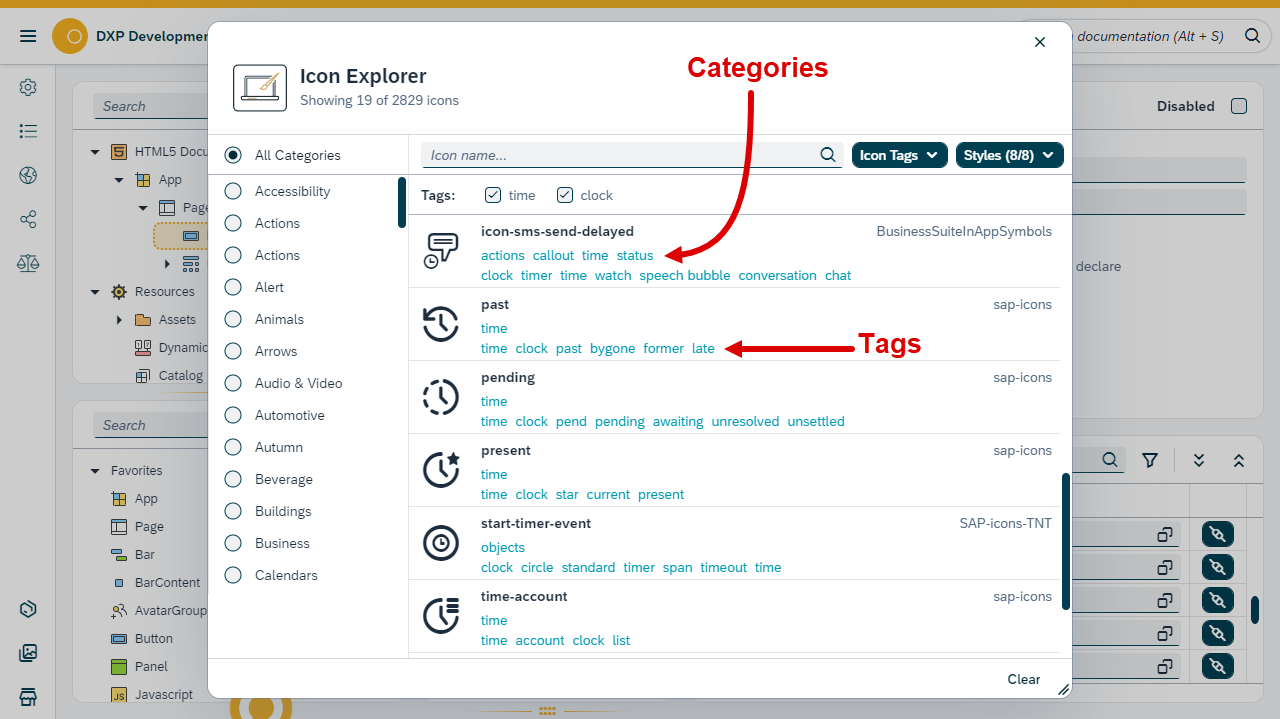The height and width of the screenshot is (719, 1280).
Task: Click the bygone tag link
Action: [612, 348]
